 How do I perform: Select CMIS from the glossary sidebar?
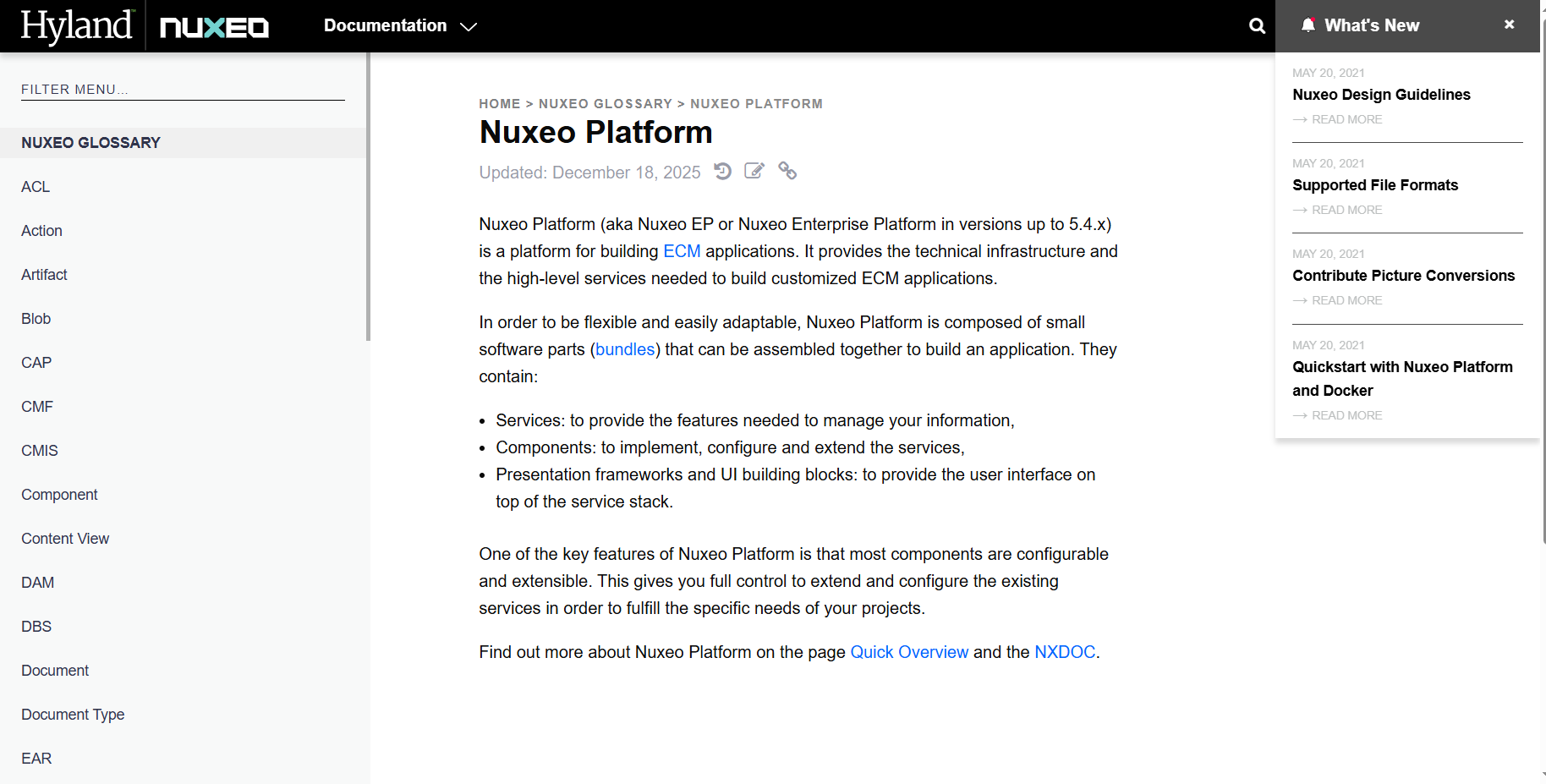[39, 450]
